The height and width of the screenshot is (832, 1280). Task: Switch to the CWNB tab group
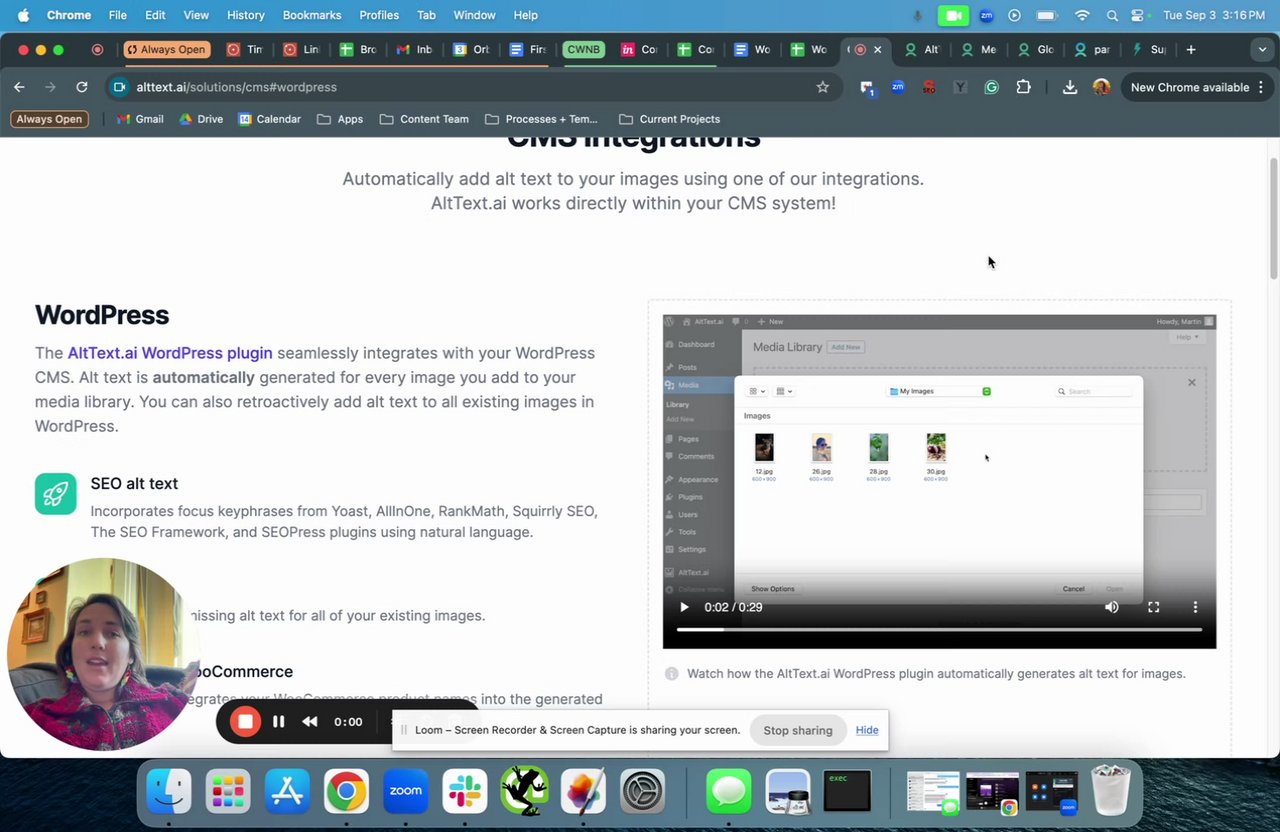583,49
